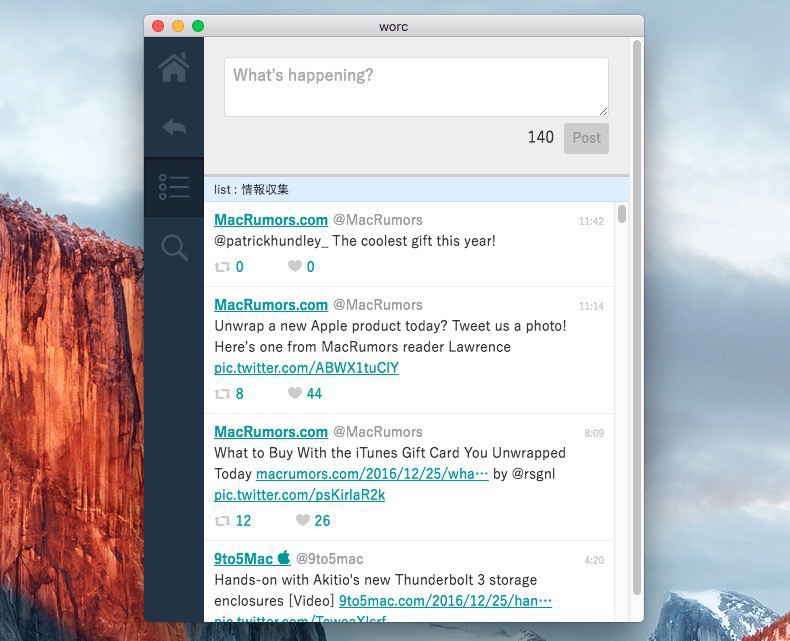Image resolution: width=790 pixels, height=641 pixels.
Task: Retweet the 11:14 Unwrap Apple product tweet
Action: tap(222, 394)
